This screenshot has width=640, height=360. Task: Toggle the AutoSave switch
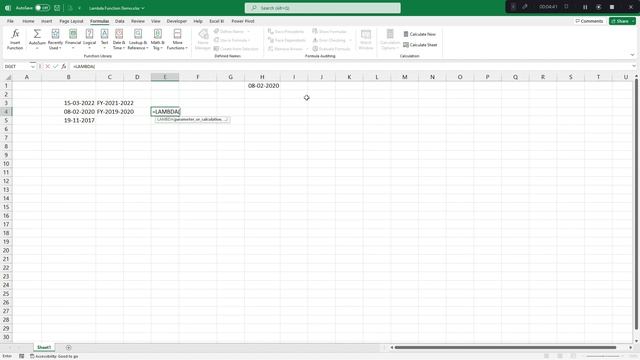[42, 8]
